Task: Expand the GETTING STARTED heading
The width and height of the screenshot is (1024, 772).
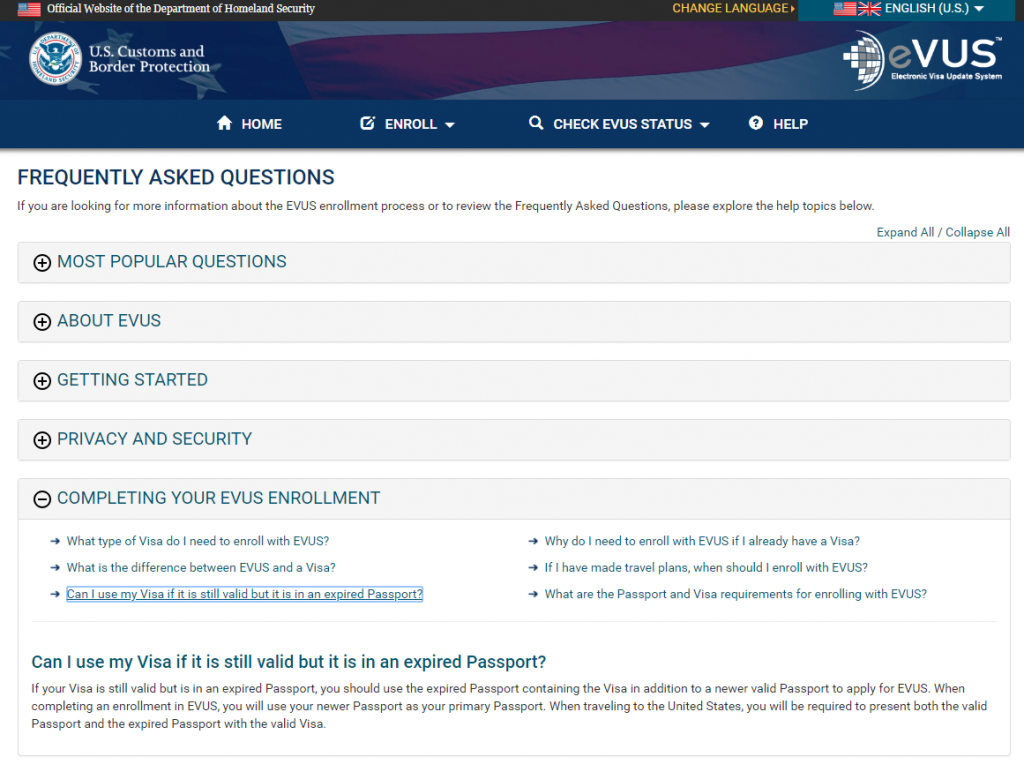Action: (133, 380)
